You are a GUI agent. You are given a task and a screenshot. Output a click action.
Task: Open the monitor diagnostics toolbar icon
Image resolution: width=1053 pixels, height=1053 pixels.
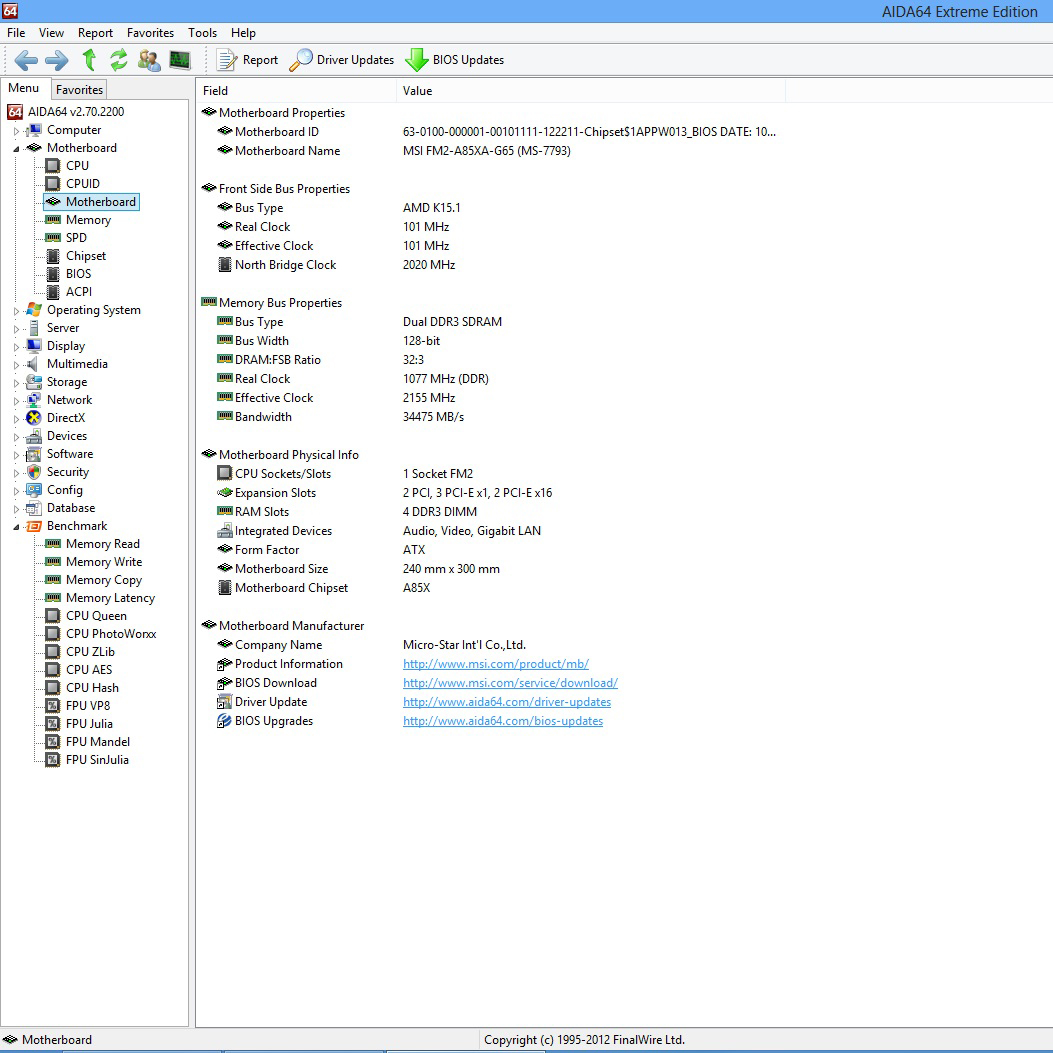tap(179, 60)
